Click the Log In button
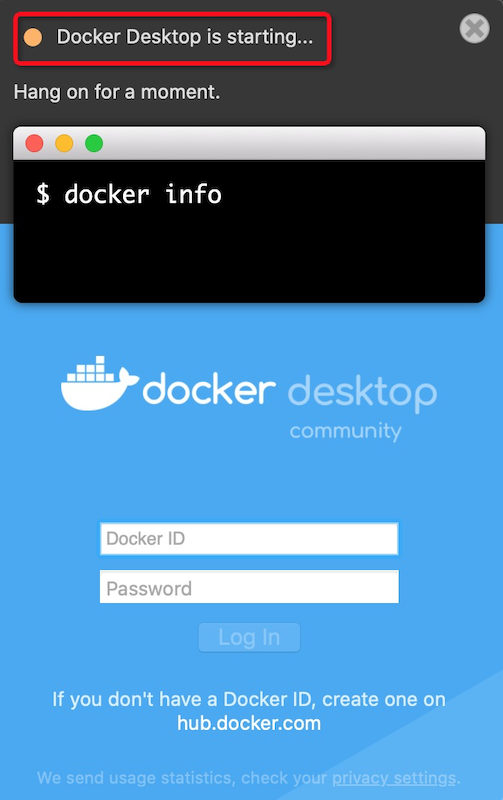 pyautogui.click(x=249, y=637)
